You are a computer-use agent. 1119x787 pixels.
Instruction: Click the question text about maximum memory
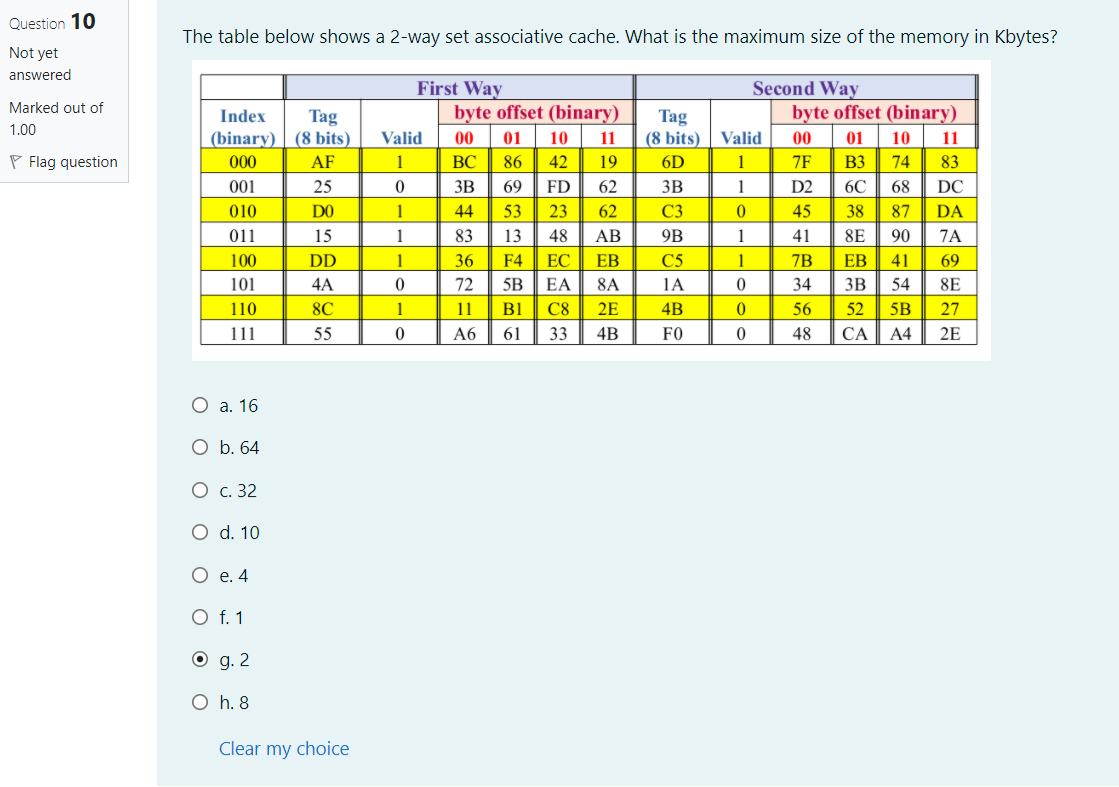(619, 36)
